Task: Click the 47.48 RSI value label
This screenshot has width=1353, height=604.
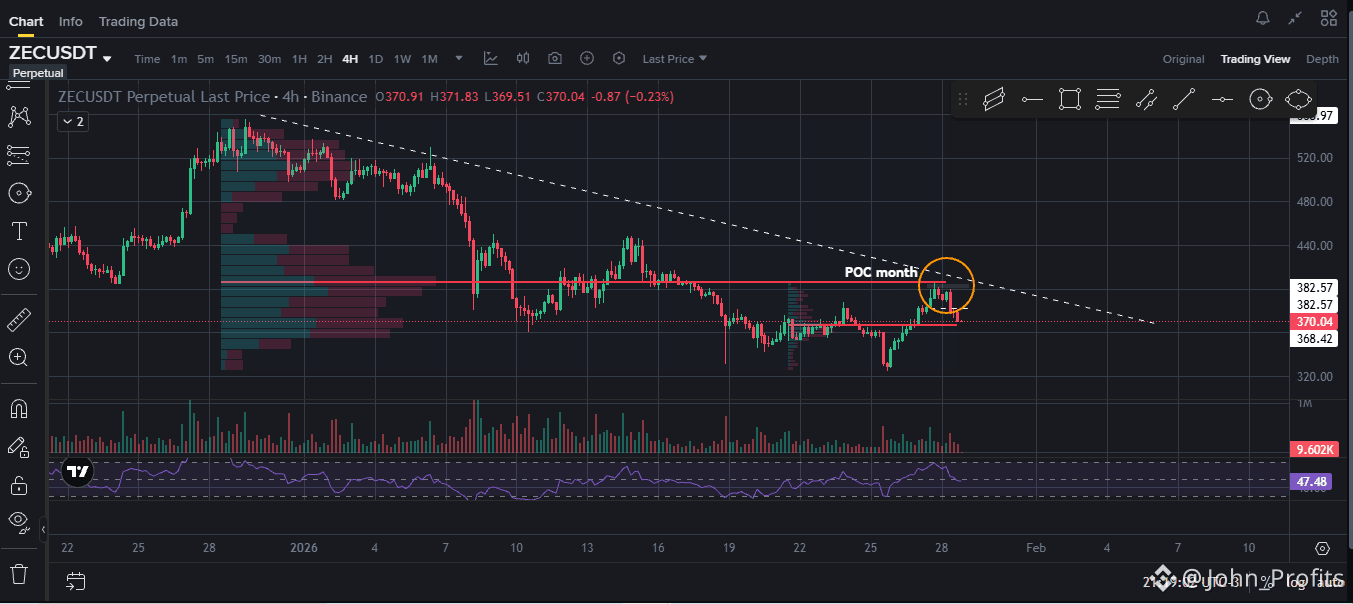Action: click(x=1311, y=482)
